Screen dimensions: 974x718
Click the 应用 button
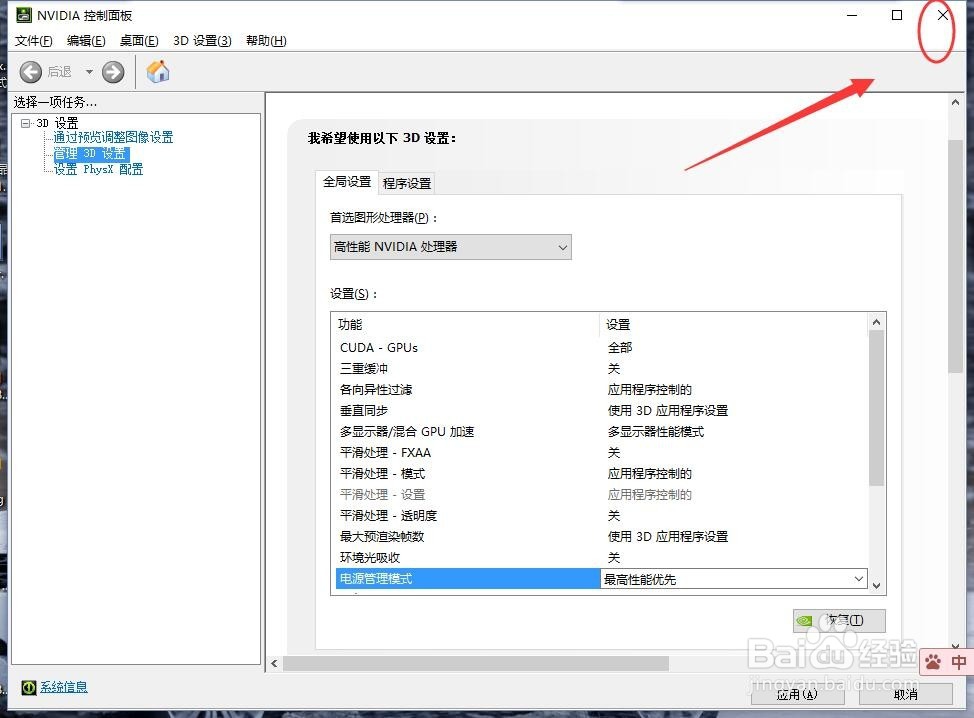798,694
